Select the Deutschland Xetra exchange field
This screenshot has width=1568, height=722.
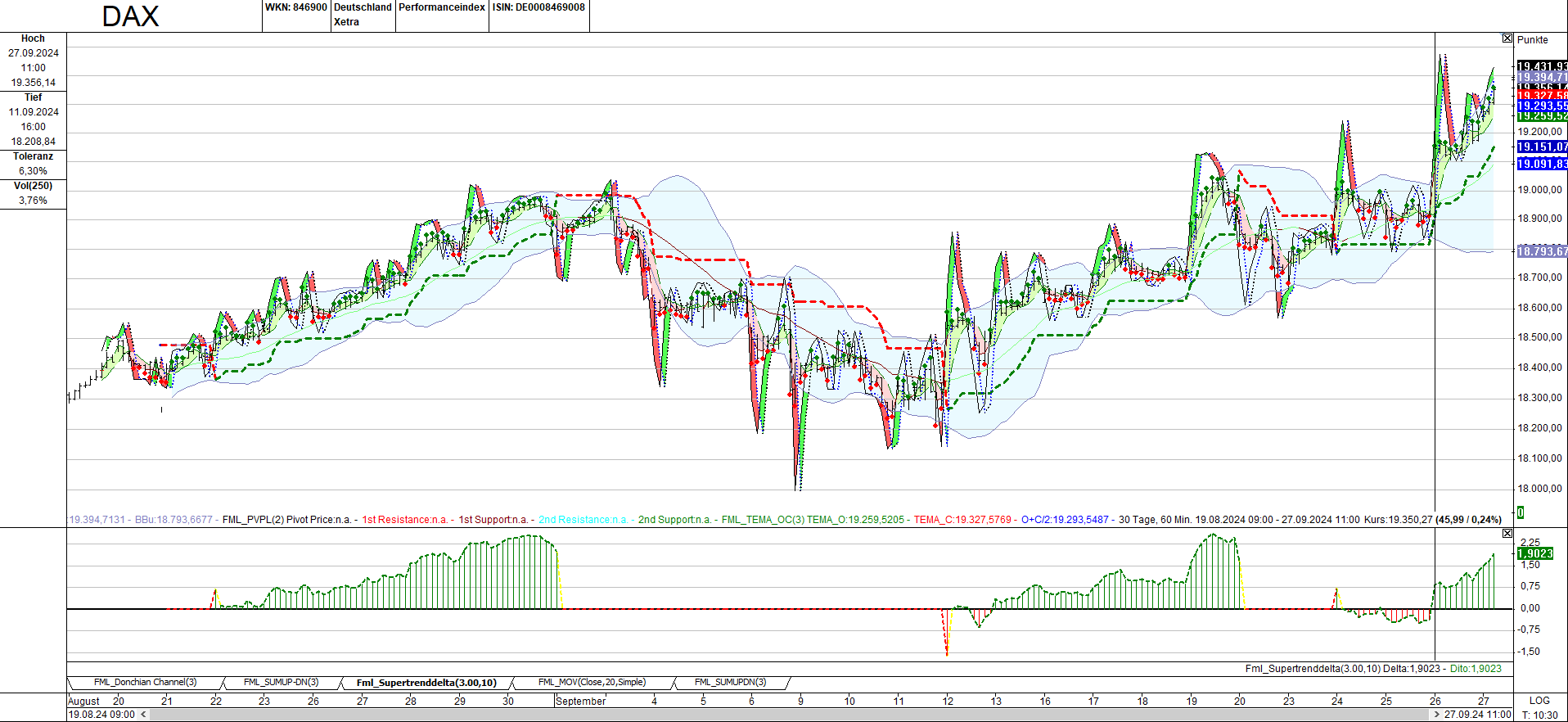click(x=363, y=15)
